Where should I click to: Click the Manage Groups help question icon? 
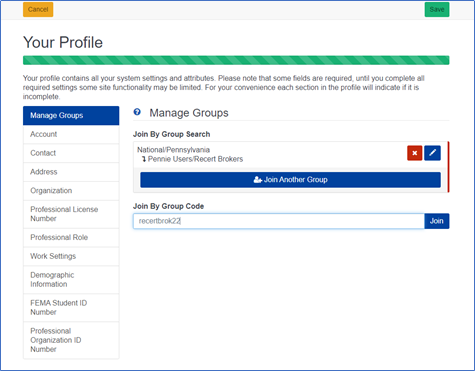[137, 112]
